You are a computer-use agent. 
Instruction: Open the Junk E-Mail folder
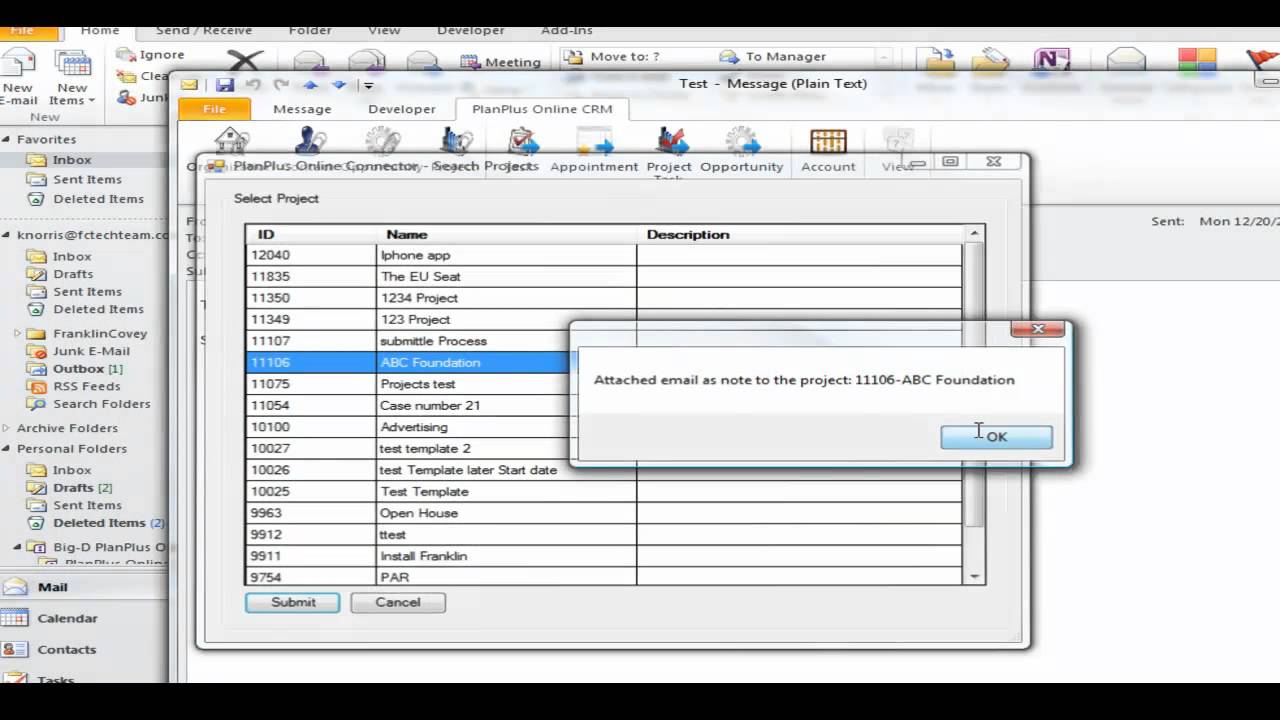[x=91, y=351]
